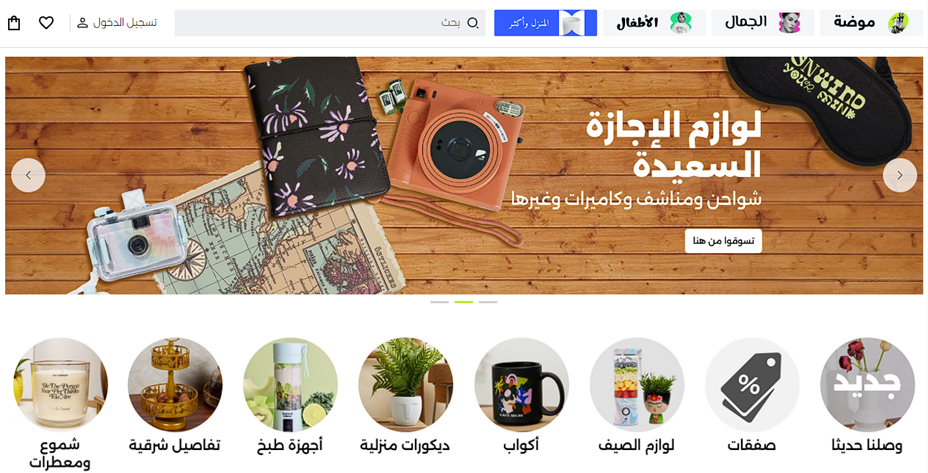Click the magnifier search icon
Screen dimensions: 928x473
click(473, 23)
